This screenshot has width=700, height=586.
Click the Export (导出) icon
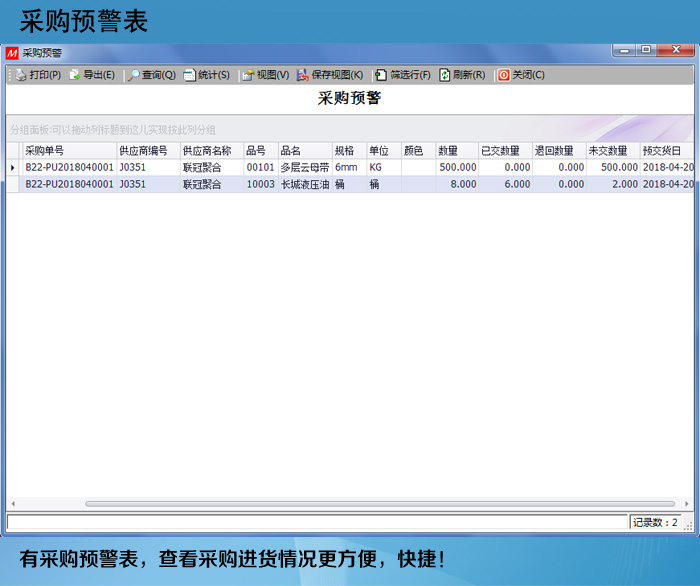tap(75, 75)
